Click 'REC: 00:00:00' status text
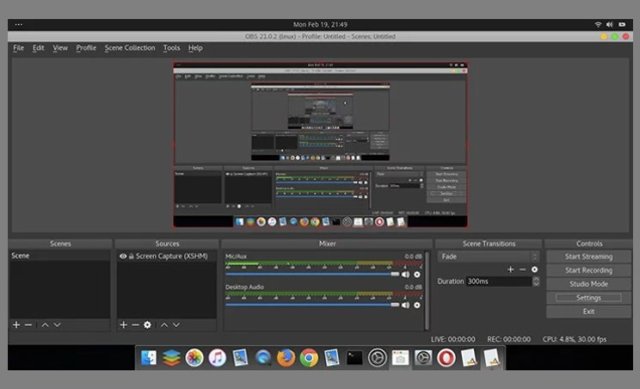This screenshot has height=389, width=640. (509, 340)
